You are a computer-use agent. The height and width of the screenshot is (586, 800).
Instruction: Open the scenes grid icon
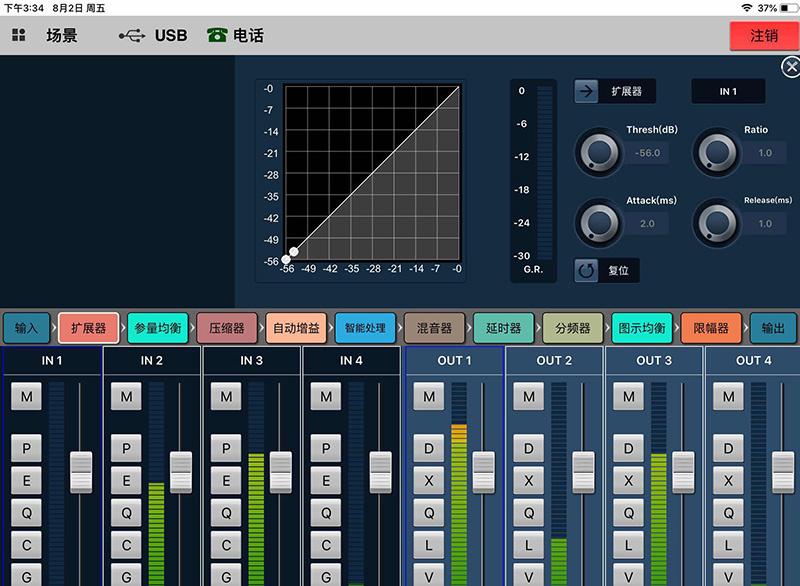coord(19,35)
